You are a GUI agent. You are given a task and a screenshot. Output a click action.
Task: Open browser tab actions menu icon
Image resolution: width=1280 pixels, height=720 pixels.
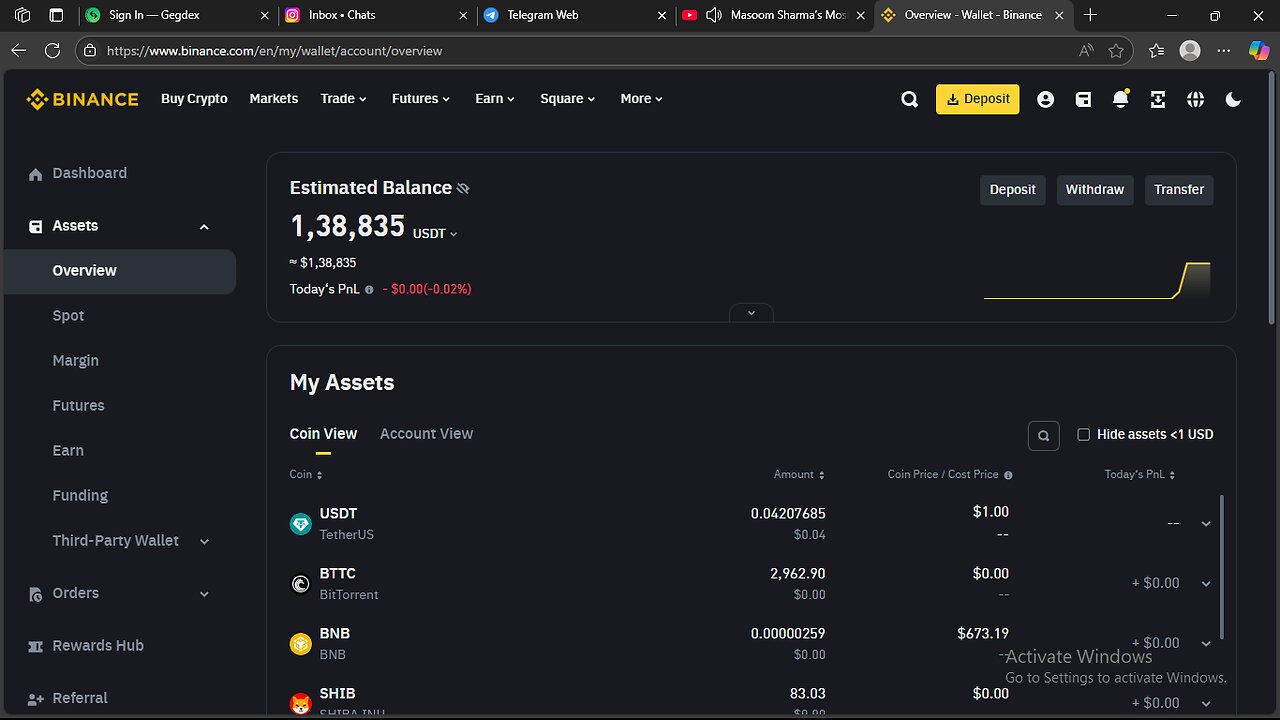[x=56, y=15]
